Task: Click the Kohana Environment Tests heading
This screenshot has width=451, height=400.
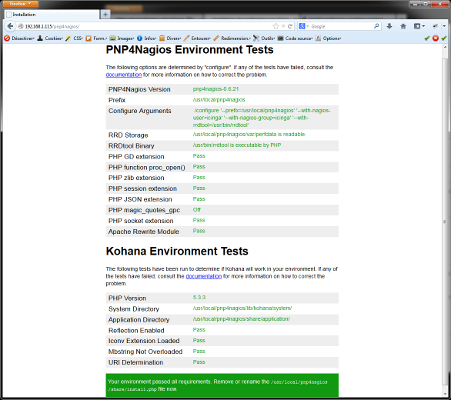Action: tap(177, 251)
